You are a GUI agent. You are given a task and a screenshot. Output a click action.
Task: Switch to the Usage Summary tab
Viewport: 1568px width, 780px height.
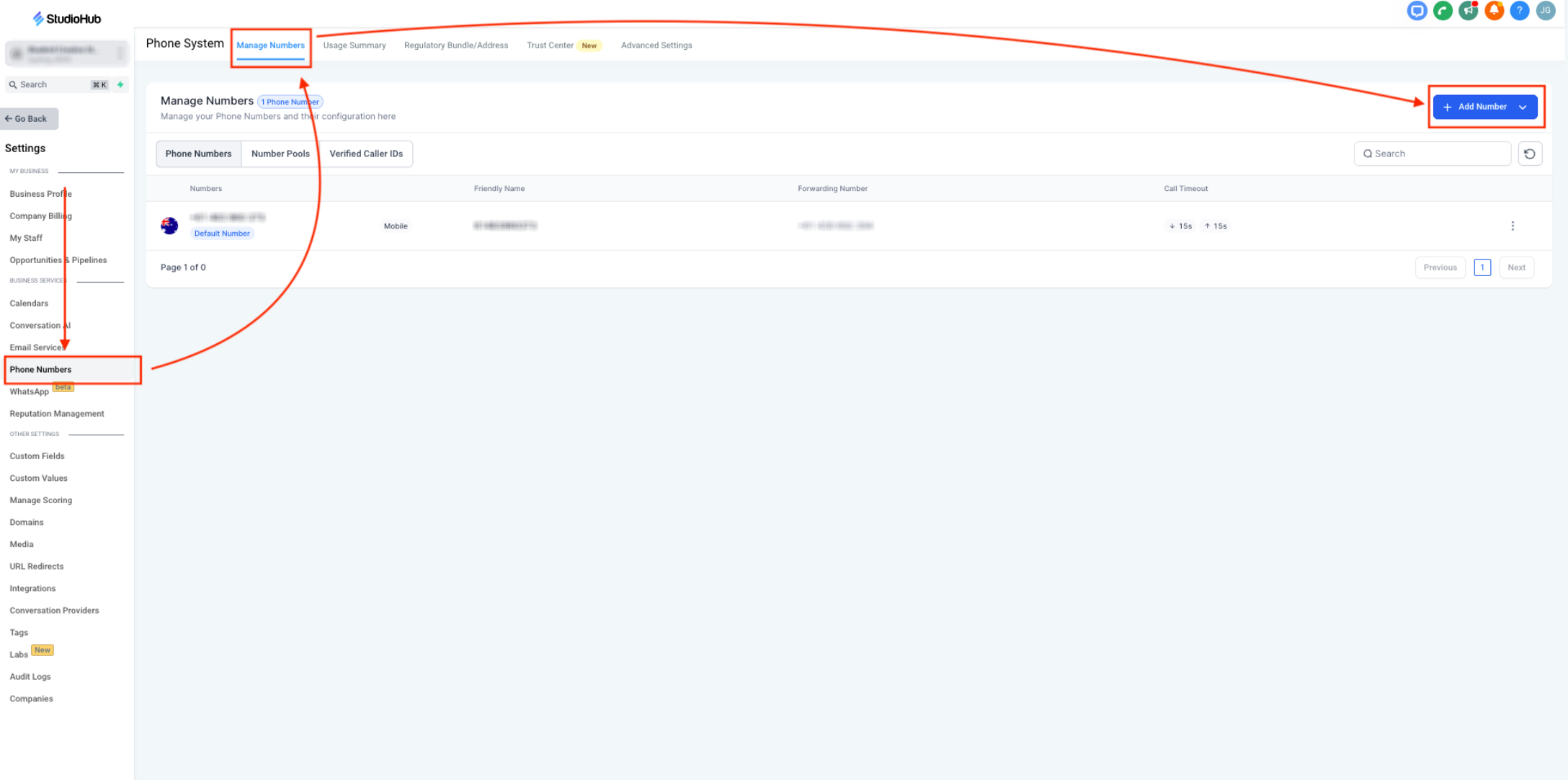(354, 45)
